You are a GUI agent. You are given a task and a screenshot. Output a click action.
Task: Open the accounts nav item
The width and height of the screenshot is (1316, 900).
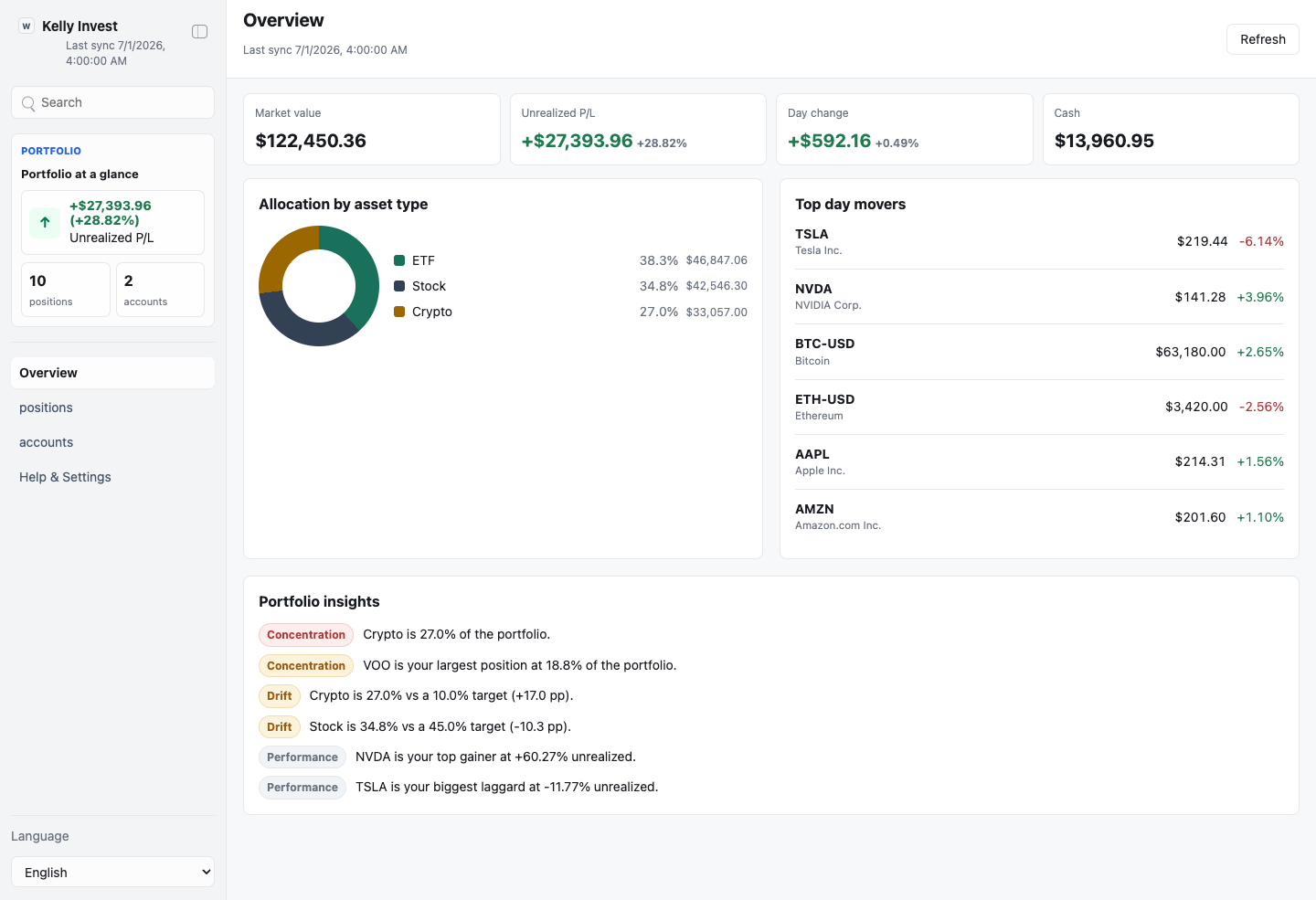pyautogui.click(x=112, y=442)
